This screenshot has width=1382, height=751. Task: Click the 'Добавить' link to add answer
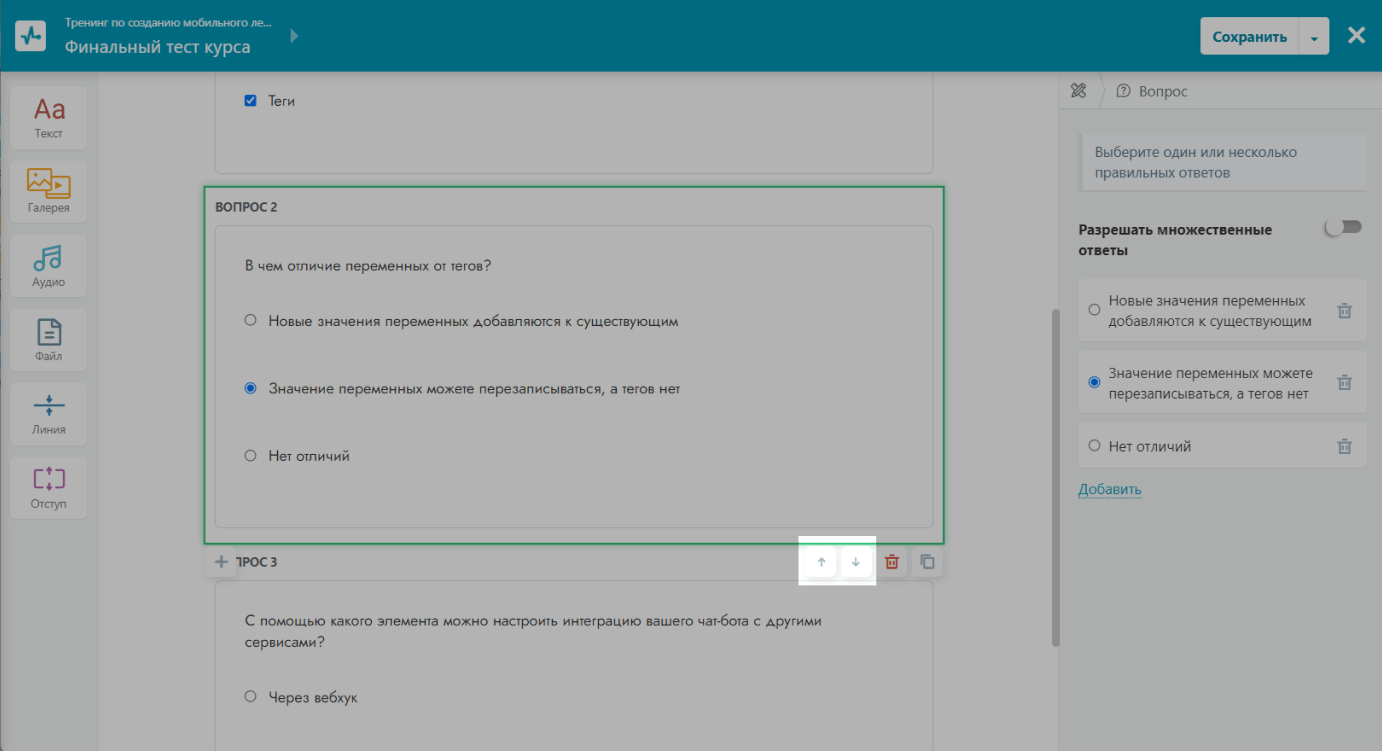coord(1109,489)
